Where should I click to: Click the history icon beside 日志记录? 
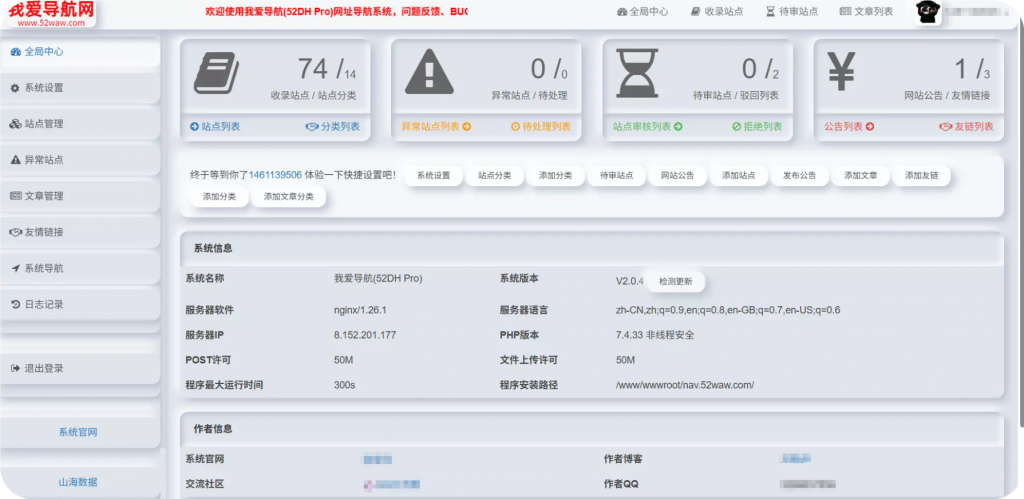[x=15, y=304]
